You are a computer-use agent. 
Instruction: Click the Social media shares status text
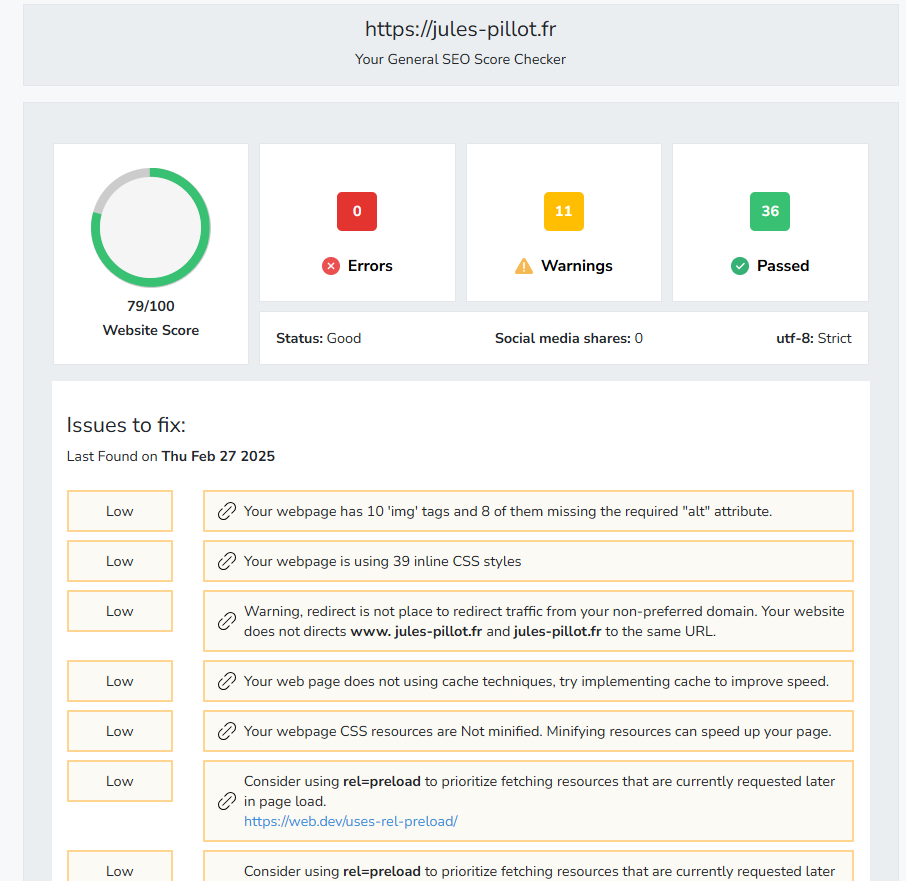pyautogui.click(x=568, y=338)
